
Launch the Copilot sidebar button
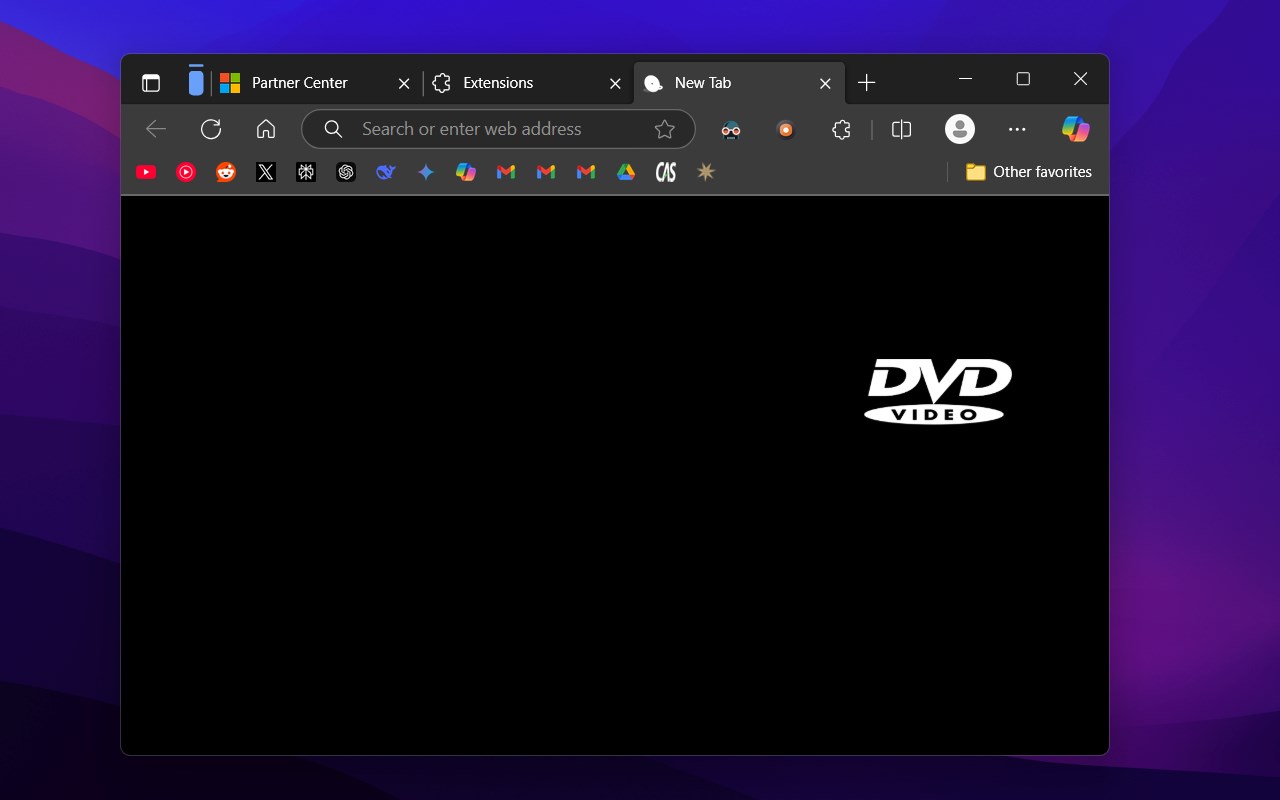point(1076,129)
